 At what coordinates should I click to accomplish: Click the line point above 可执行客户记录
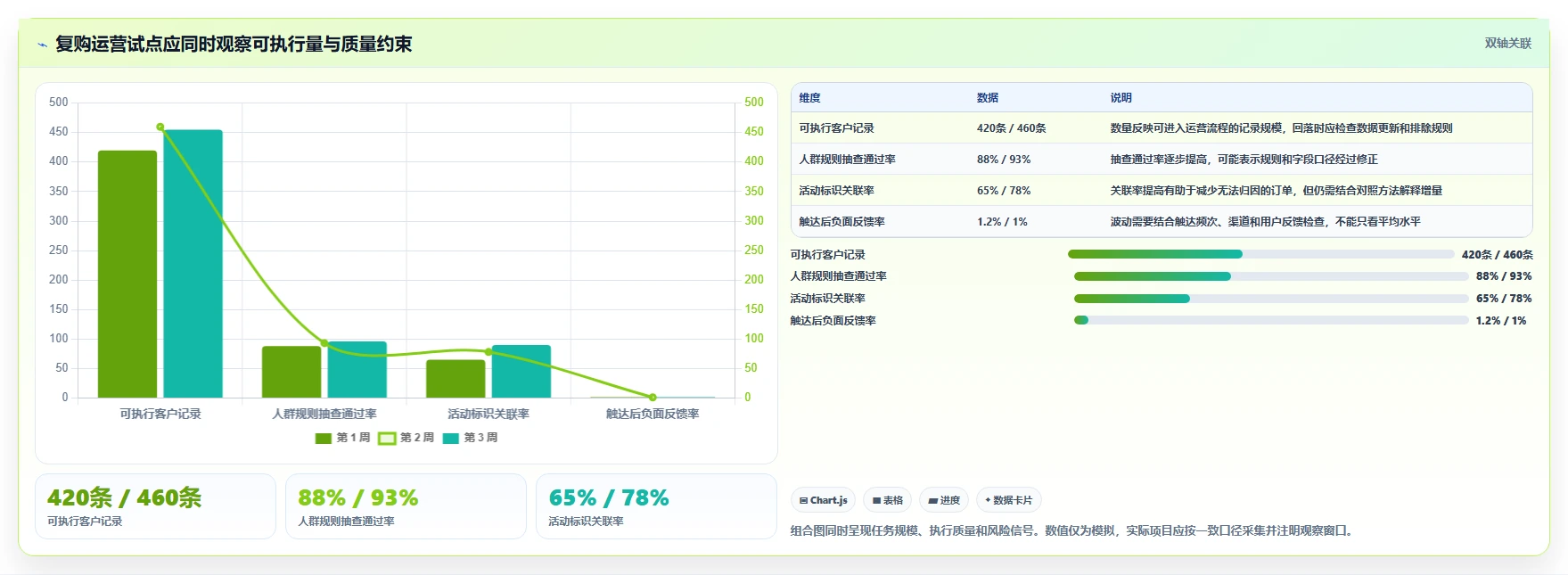click(x=160, y=127)
